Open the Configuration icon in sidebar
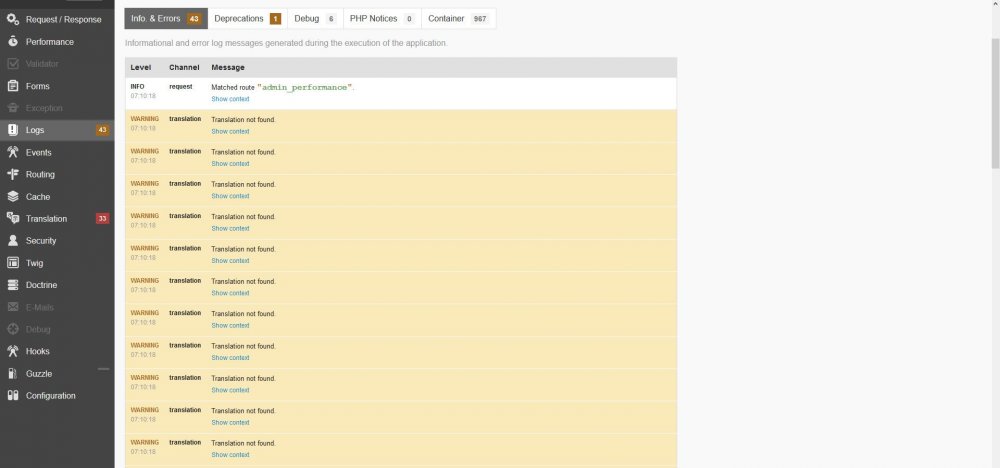 point(13,395)
